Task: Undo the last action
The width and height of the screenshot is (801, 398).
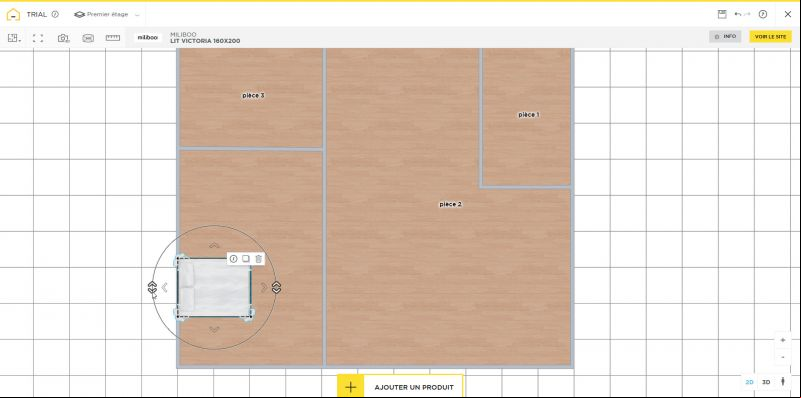Action: click(738, 14)
